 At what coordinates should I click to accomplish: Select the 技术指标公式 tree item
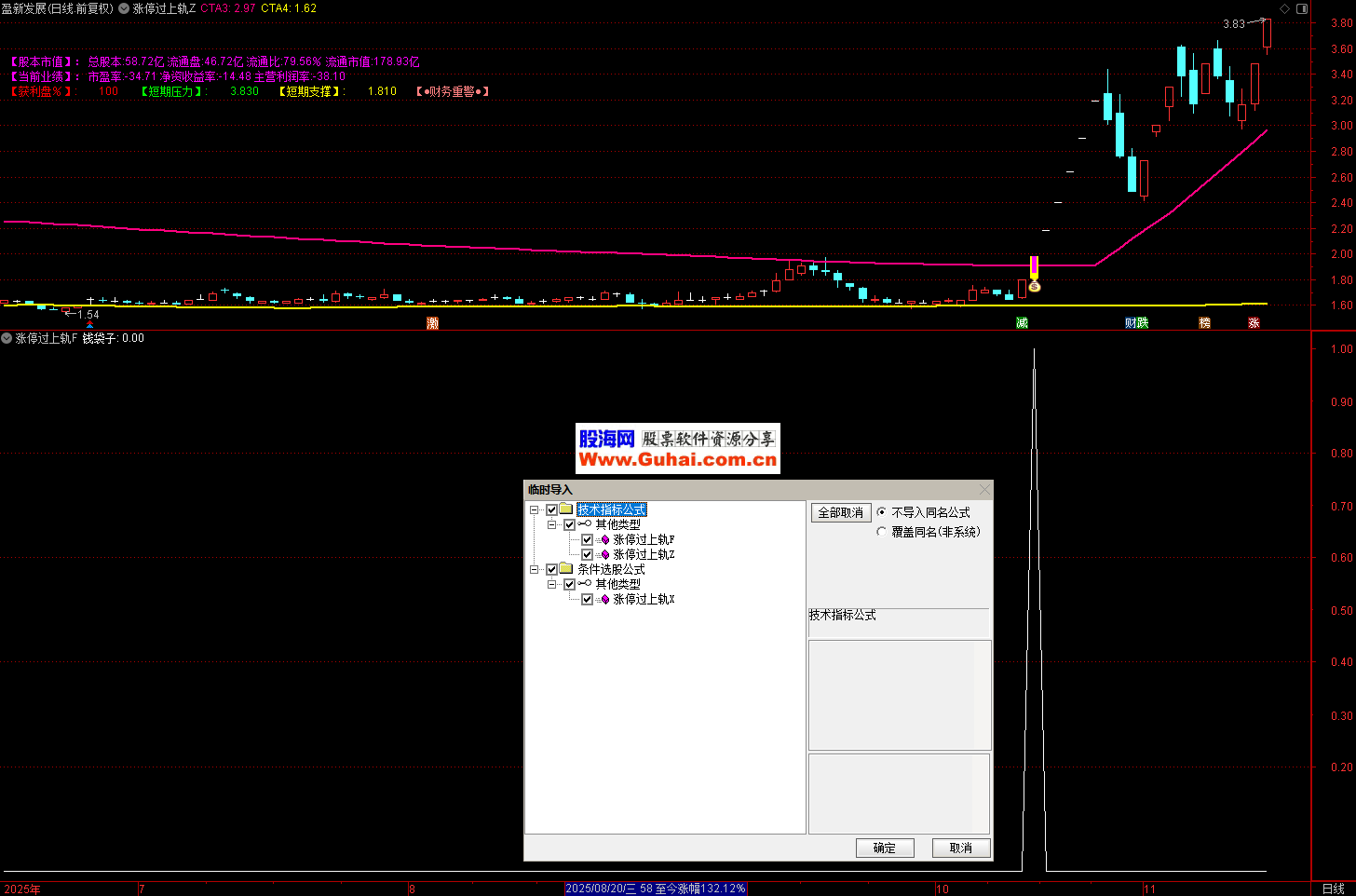pyautogui.click(x=611, y=510)
